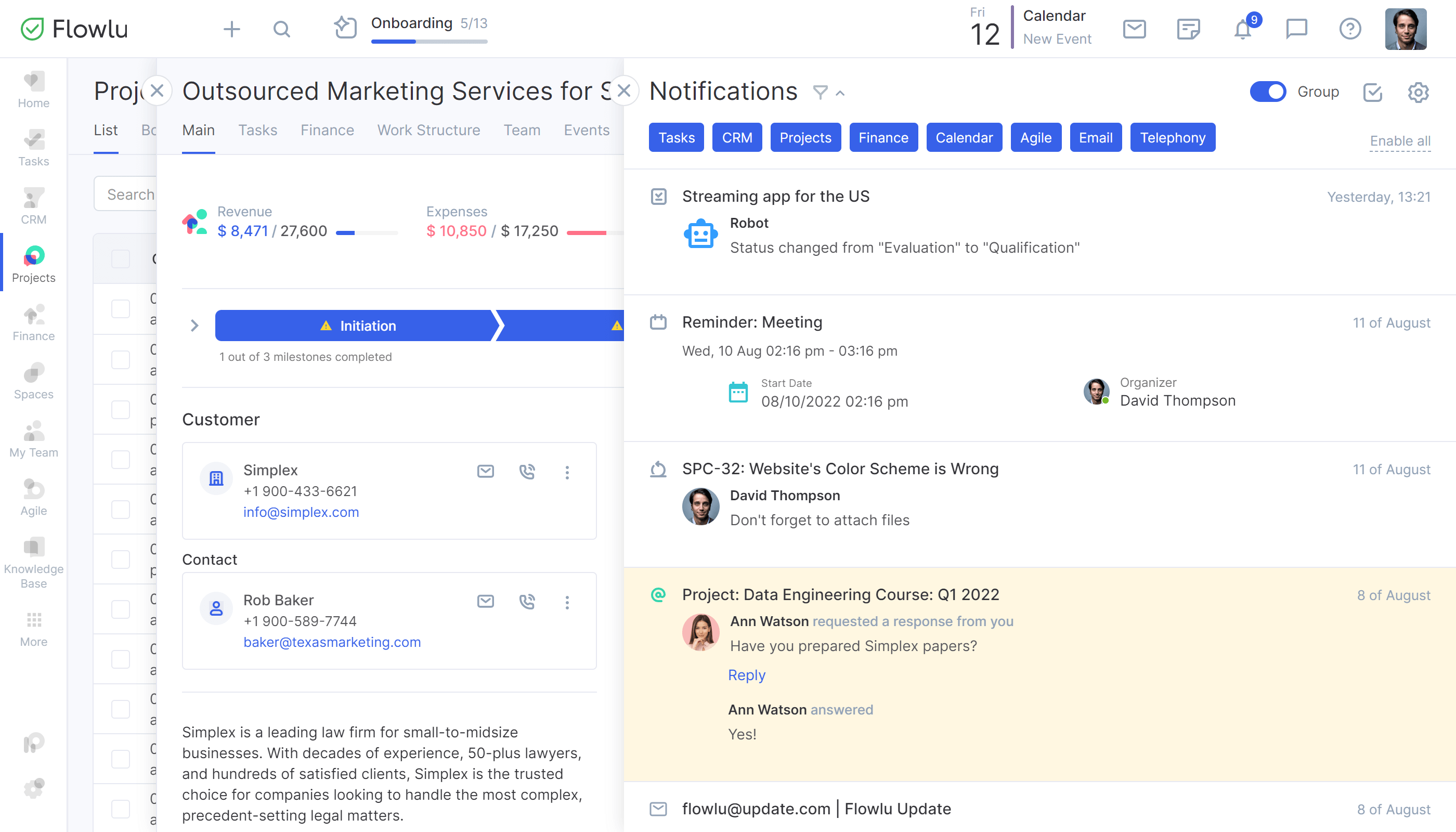Collapse the notifications panel arrow

click(x=843, y=92)
